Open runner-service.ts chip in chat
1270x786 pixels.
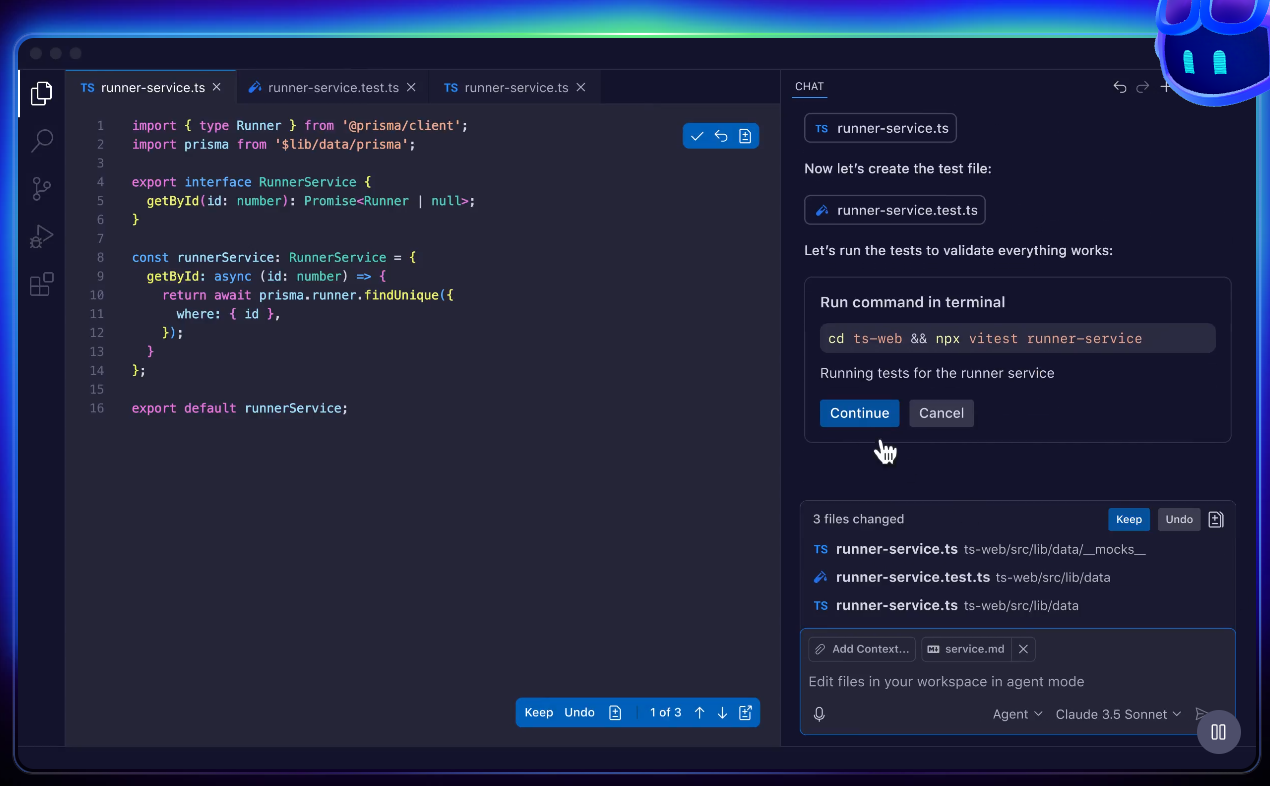881,129
